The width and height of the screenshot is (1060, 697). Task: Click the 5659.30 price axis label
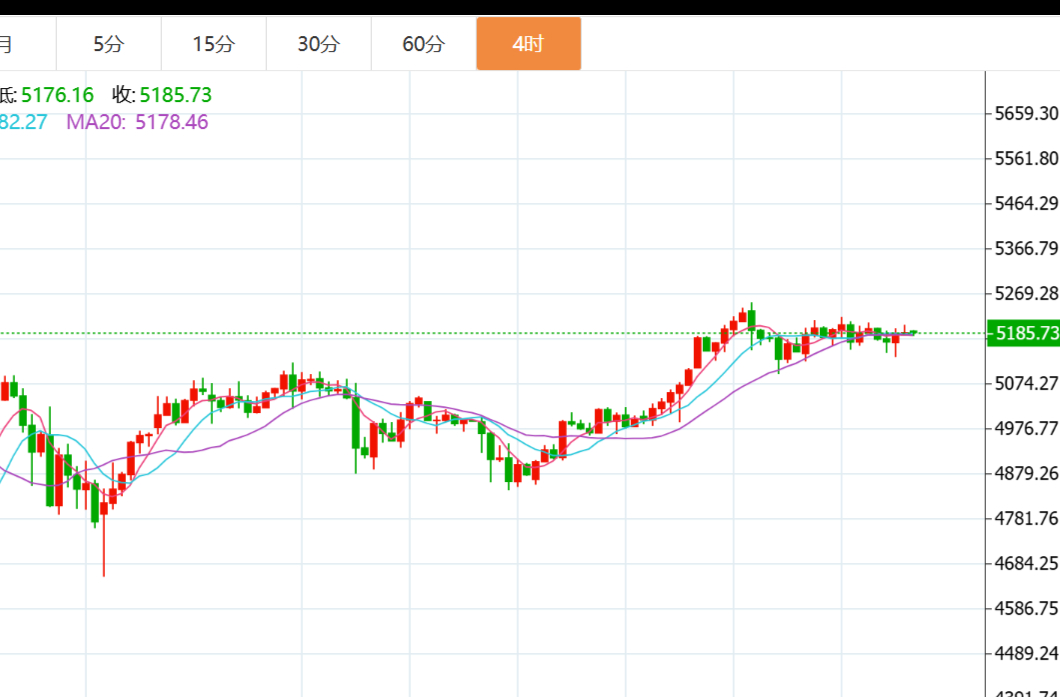click(x=1026, y=113)
